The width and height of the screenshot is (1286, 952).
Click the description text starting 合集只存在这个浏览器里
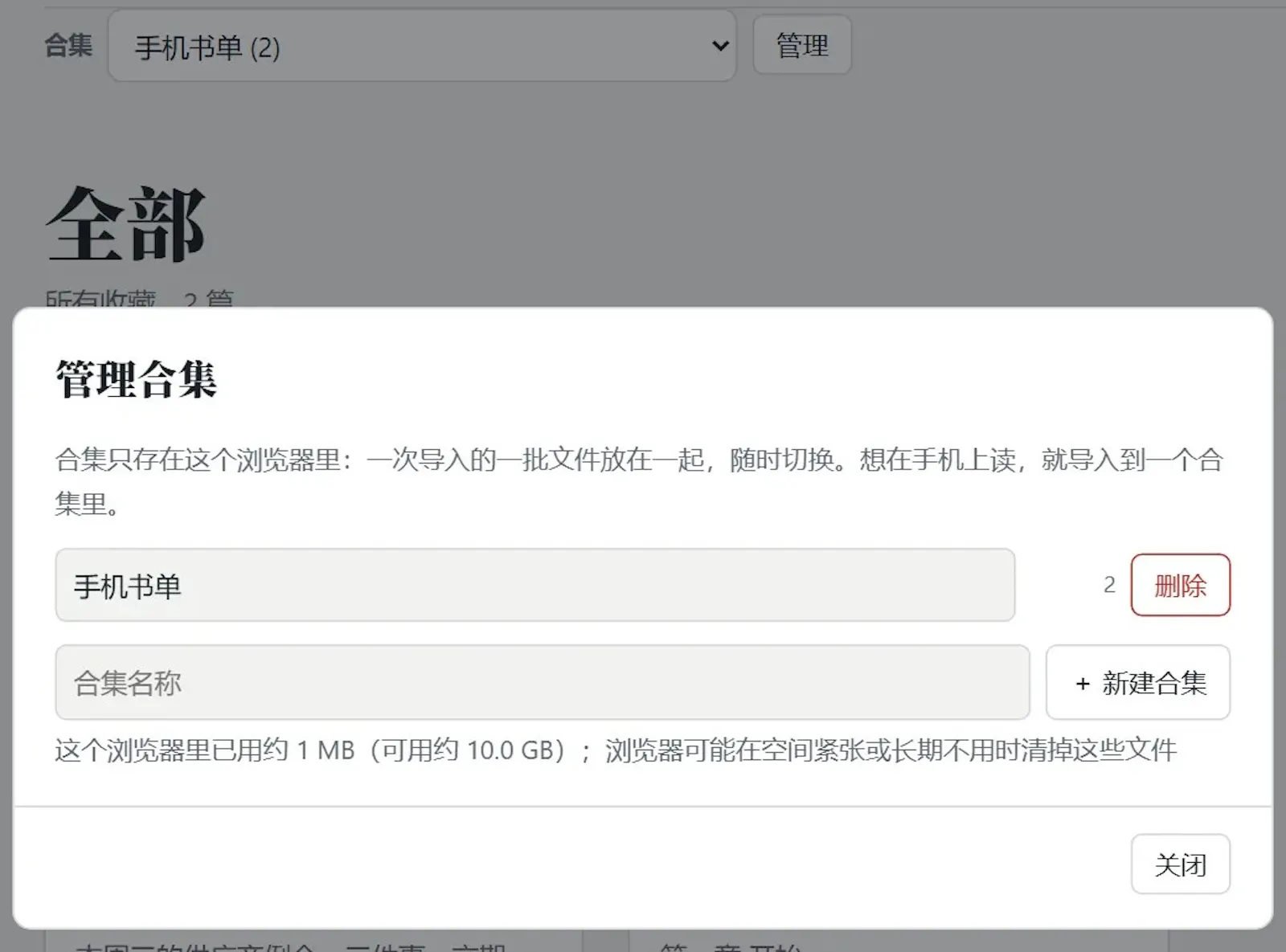click(x=639, y=481)
